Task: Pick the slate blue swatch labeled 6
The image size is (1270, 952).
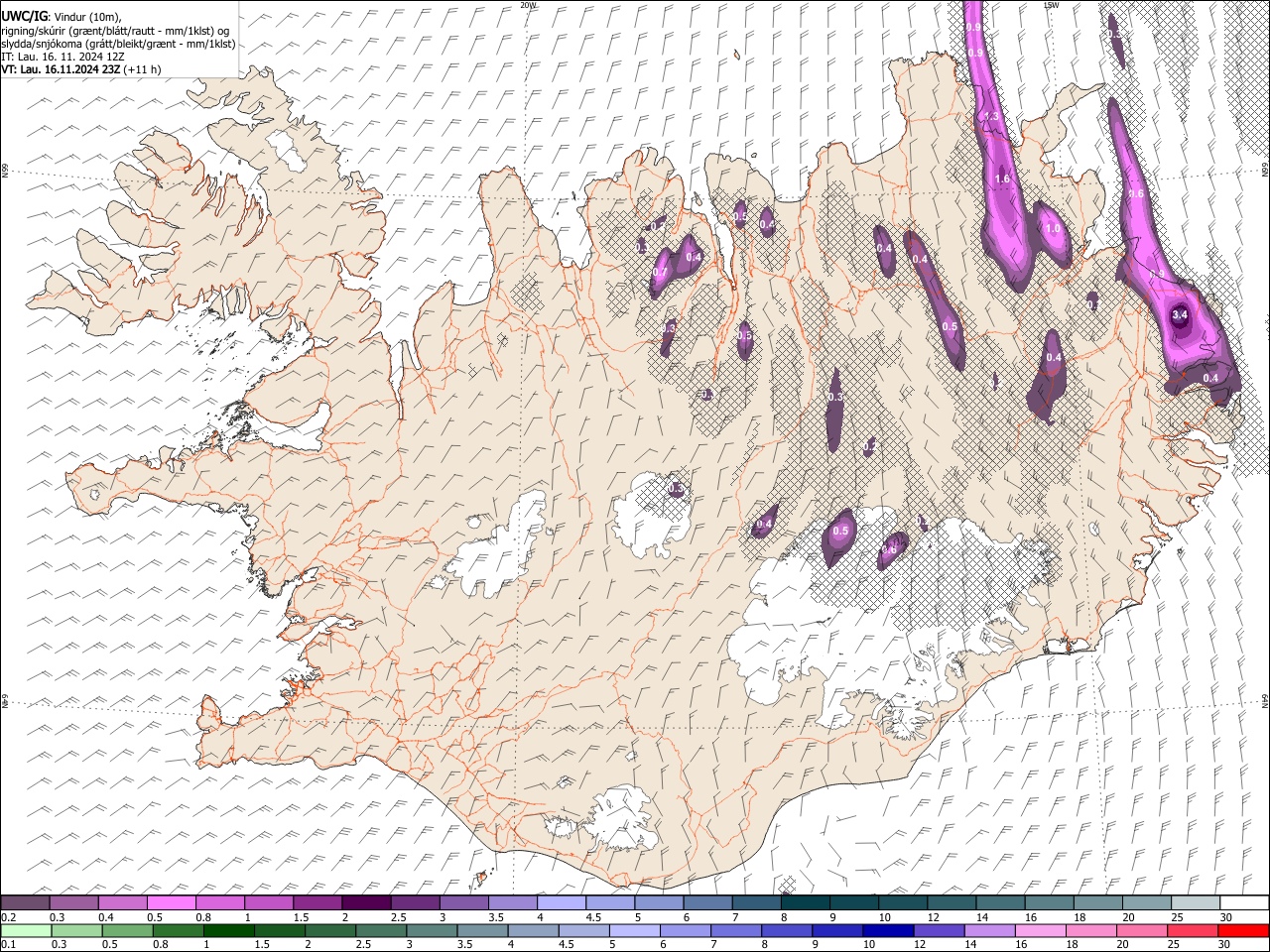Action: (x=708, y=902)
